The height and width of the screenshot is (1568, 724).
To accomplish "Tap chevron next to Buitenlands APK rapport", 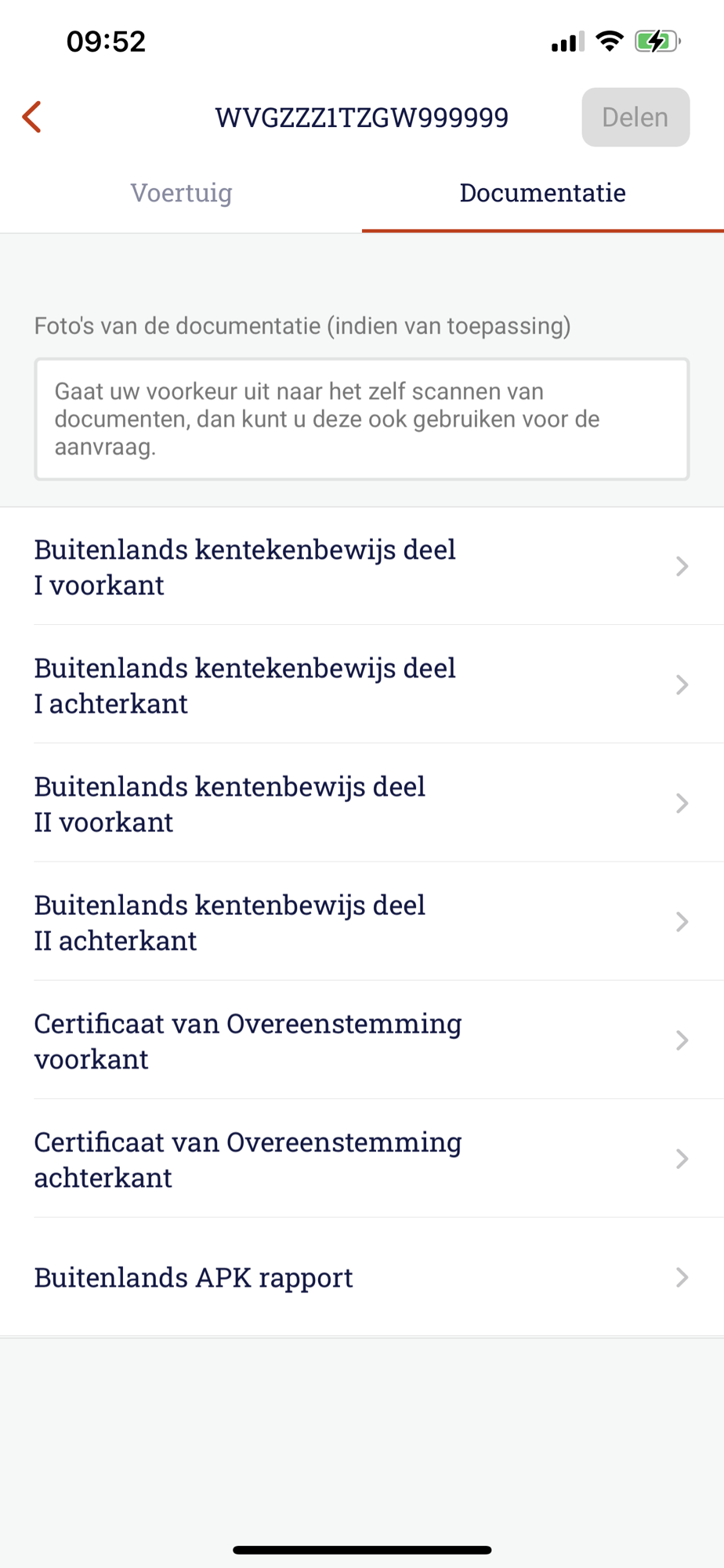I will click(x=682, y=1277).
